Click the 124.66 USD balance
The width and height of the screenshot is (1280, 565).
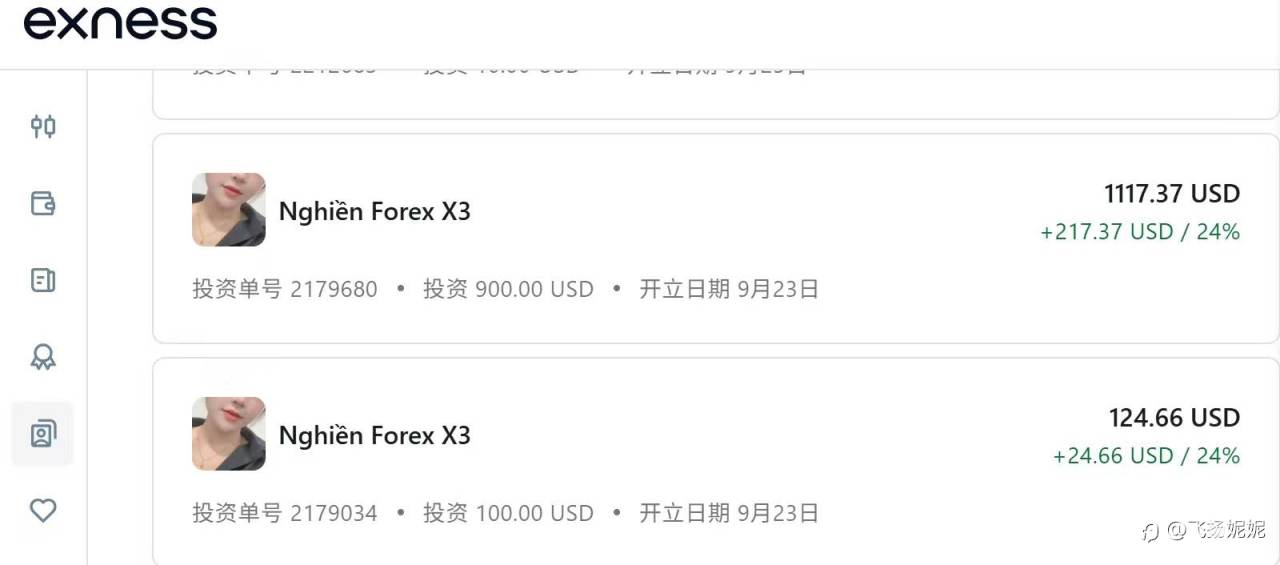click(x=1174, y=417)
